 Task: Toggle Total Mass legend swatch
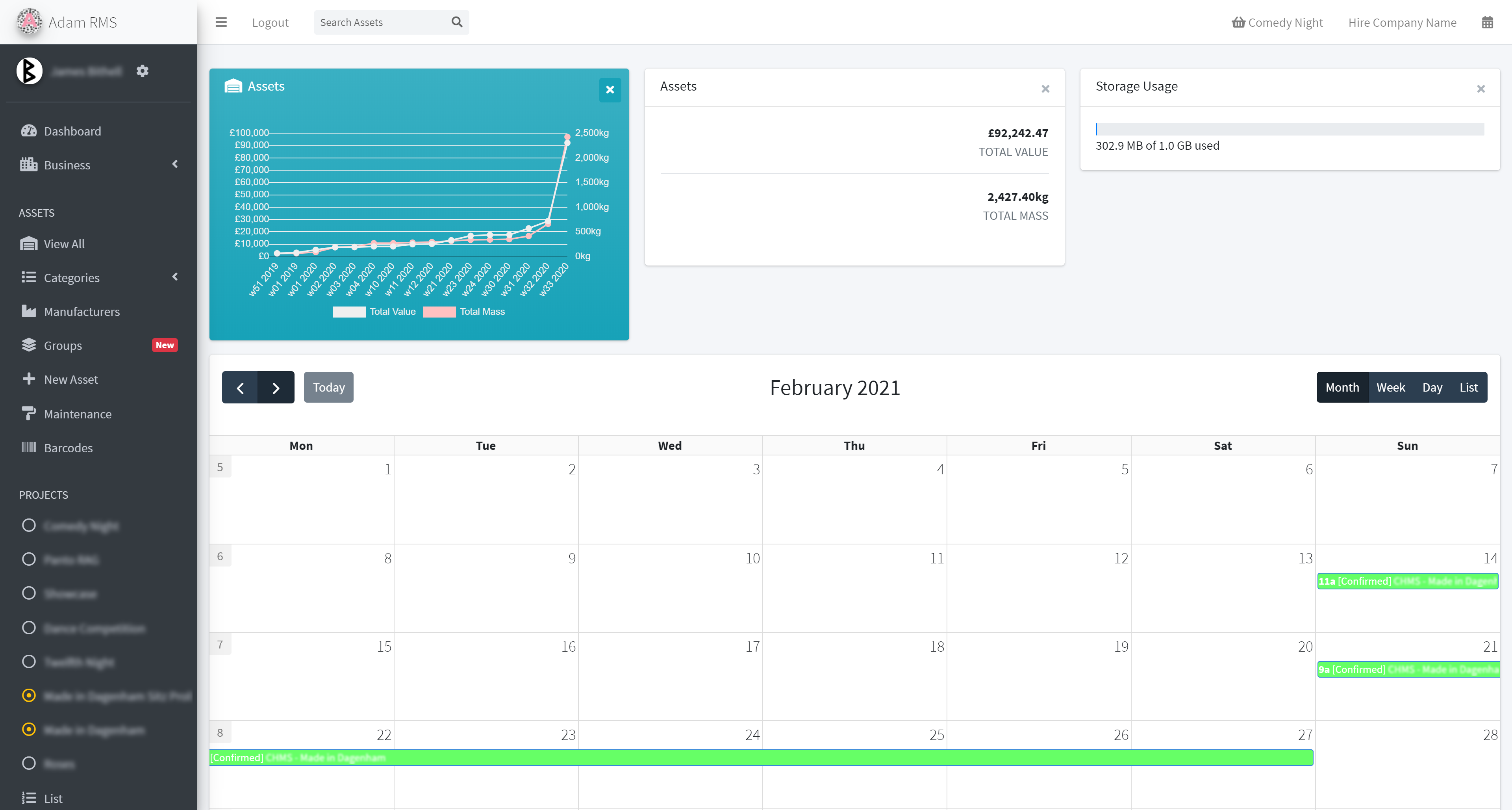(x=439, y=312)
